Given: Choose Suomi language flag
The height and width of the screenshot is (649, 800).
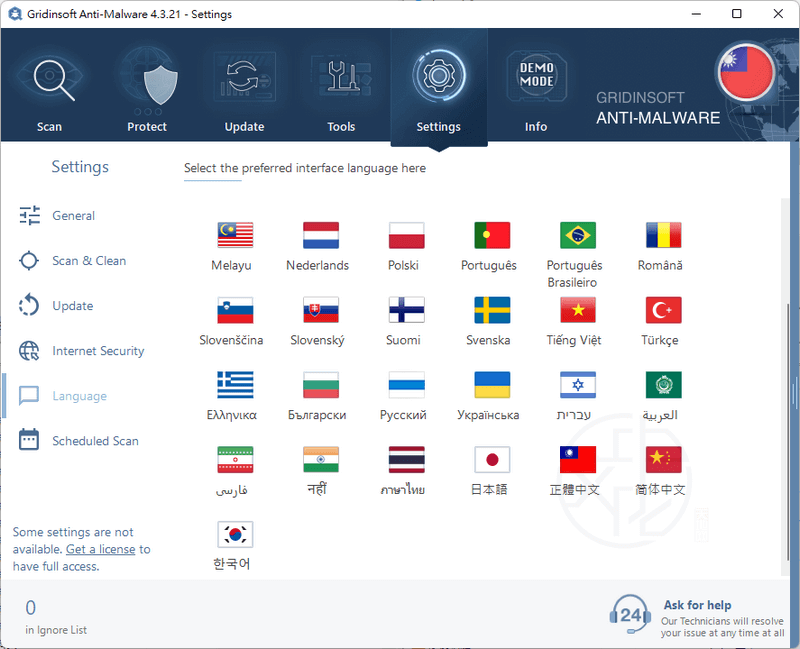Looking at the screenshot, I should 407,310.
